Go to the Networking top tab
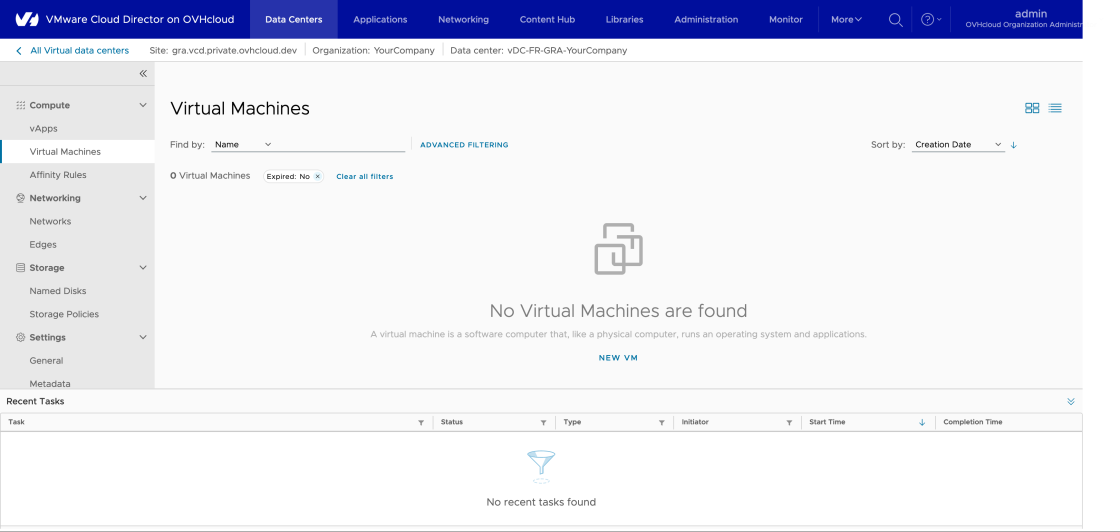Screen dimensions: 1120x532 click(x=464, y=19)
